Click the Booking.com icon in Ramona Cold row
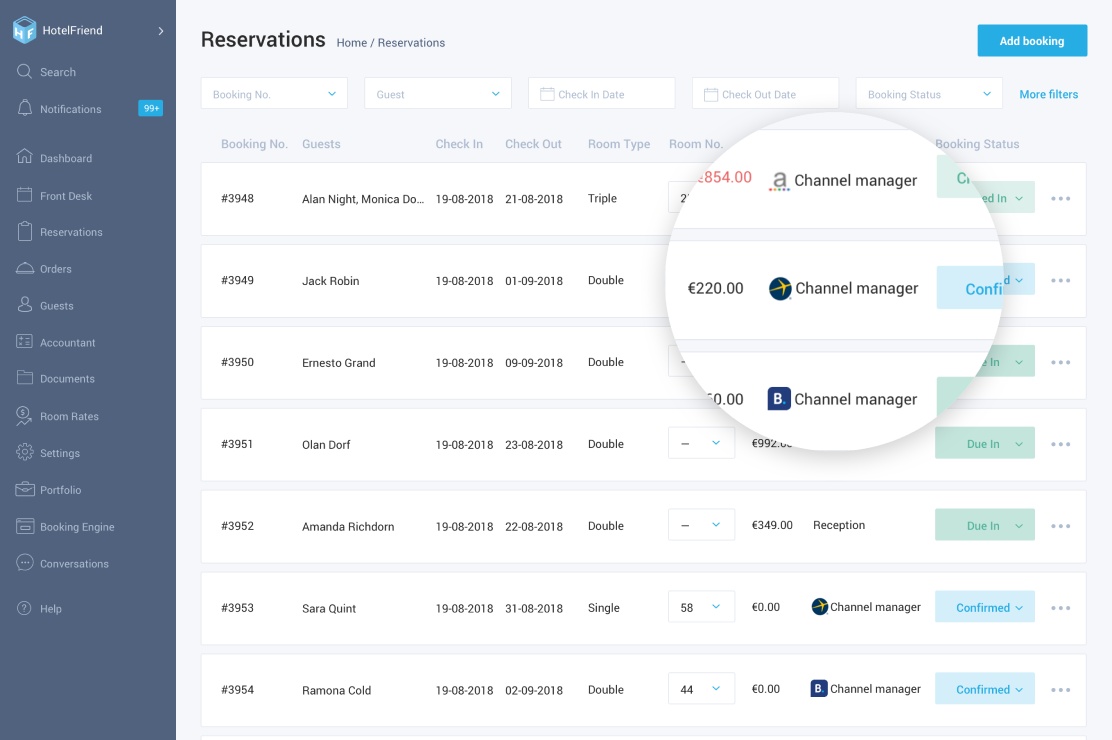1112x740 pixels. click(818, 688)
